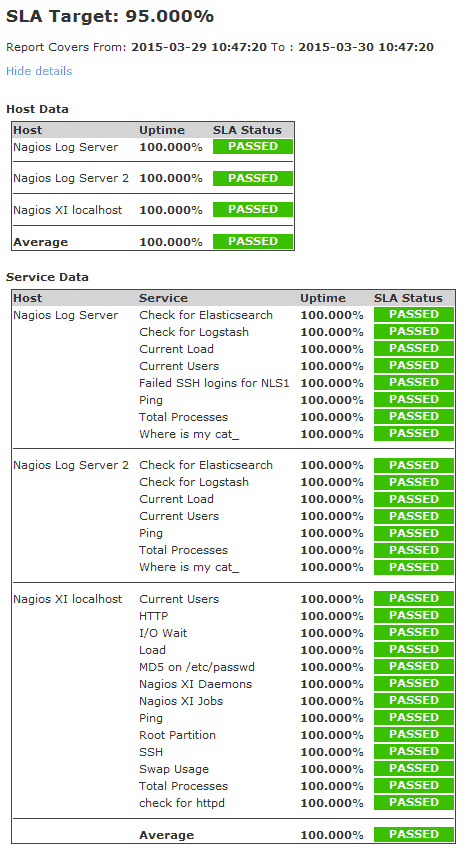The width and height of the screenshot is (473, 860).
Task: Click PASSED badge for Host Data Average
Action: coord(253,241)
